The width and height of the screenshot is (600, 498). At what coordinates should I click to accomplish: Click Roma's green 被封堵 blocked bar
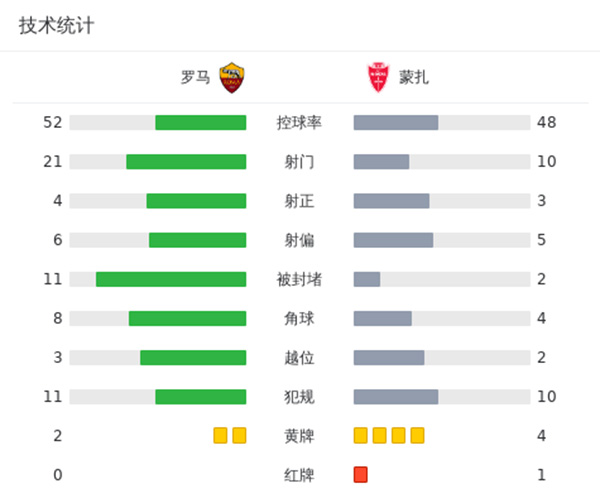click(171, 279)
